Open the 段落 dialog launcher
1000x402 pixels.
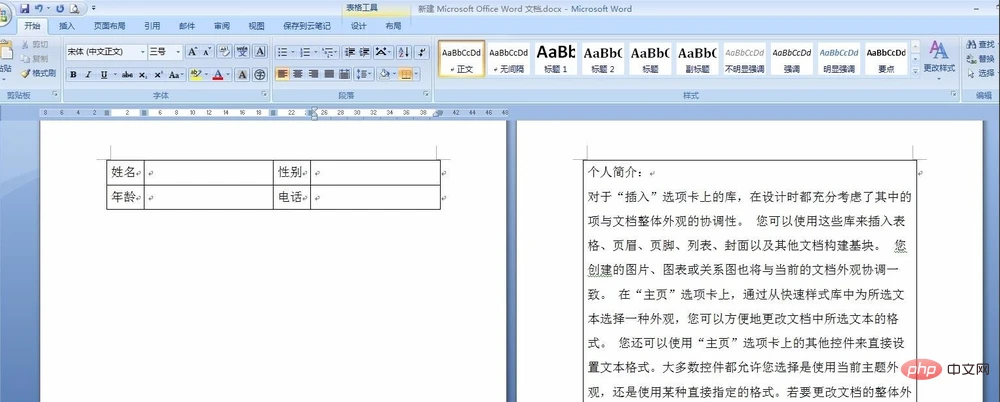[426, 94]
